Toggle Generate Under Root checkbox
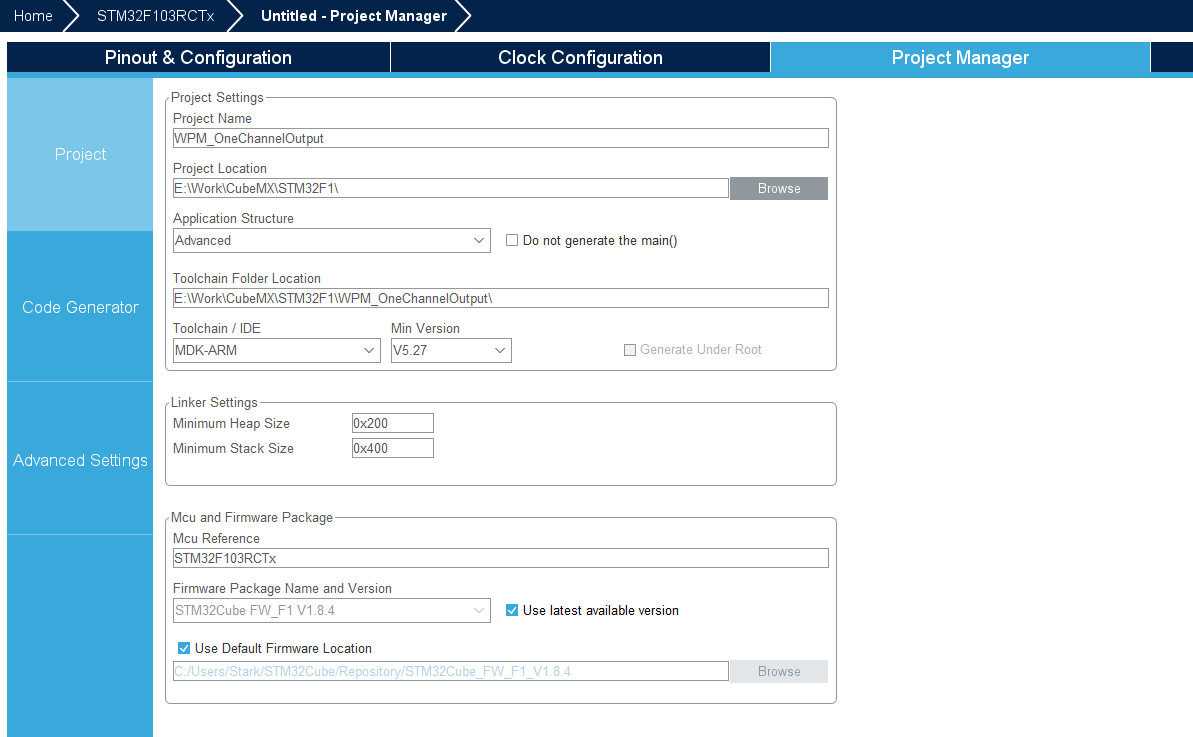The width and height of the screenshot is (1193, 737). click(630, 350)
